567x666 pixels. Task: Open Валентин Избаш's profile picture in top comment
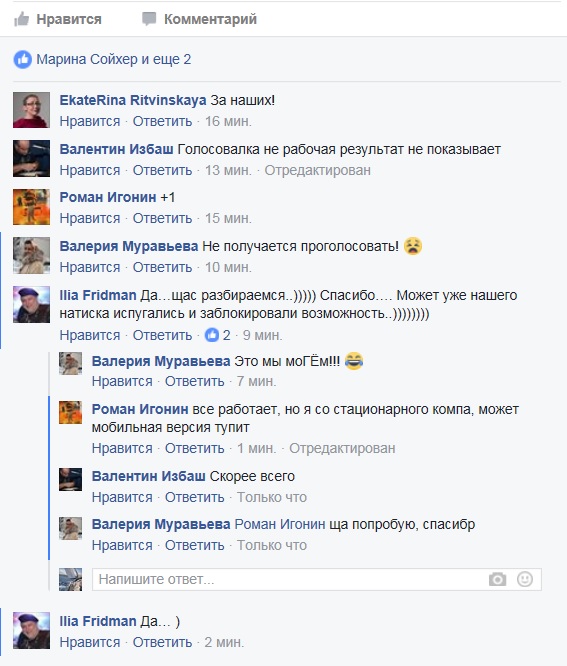tap(31, 158)
